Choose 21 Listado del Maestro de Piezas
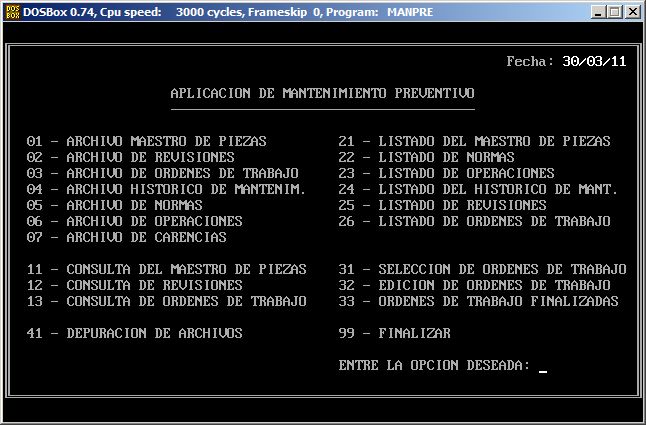 point(474,142)
